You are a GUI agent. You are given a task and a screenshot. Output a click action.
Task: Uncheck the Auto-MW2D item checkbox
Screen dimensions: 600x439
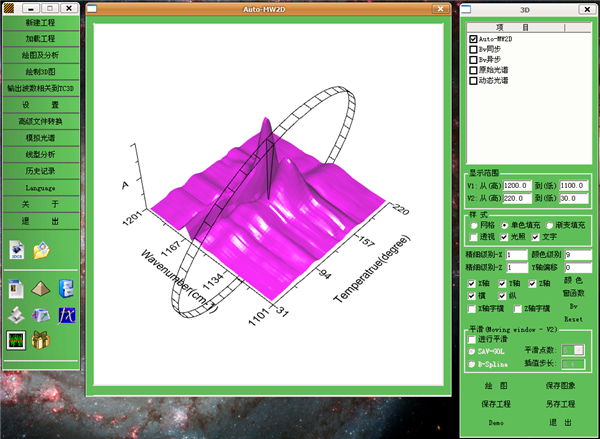(x=473, y=39)
